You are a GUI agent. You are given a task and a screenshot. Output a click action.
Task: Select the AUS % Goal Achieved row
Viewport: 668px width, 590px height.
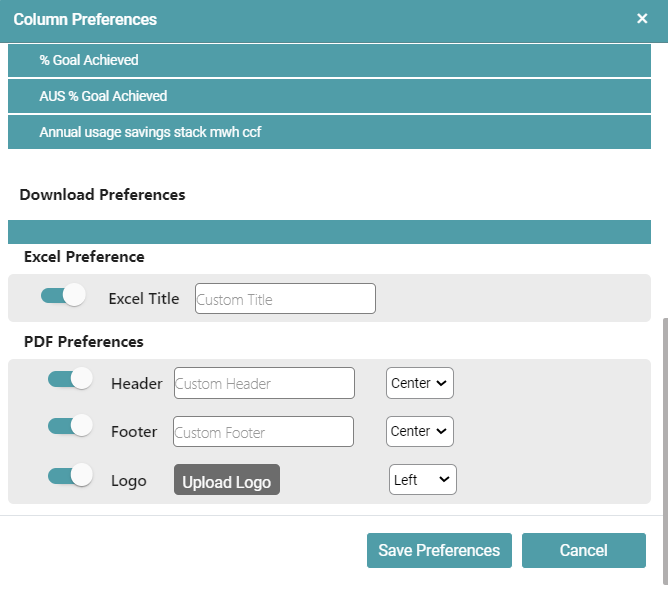[329, 97]
